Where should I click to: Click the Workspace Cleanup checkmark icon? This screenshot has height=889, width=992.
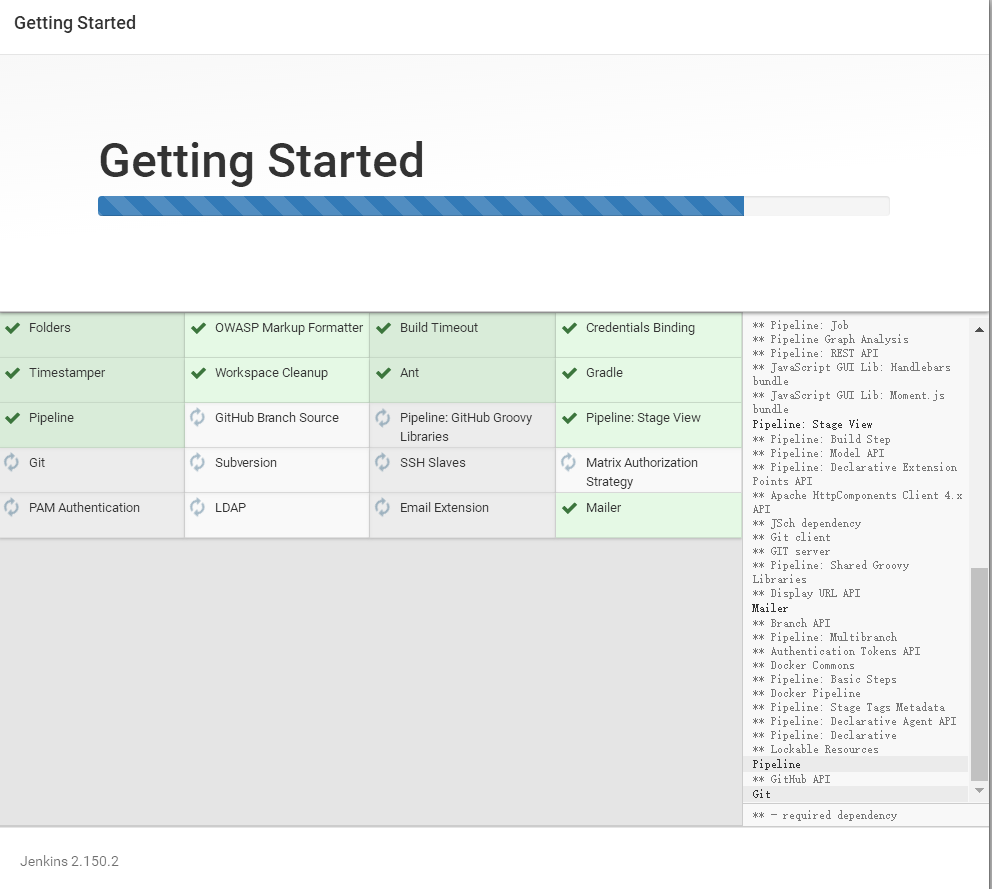click(199, 373)
